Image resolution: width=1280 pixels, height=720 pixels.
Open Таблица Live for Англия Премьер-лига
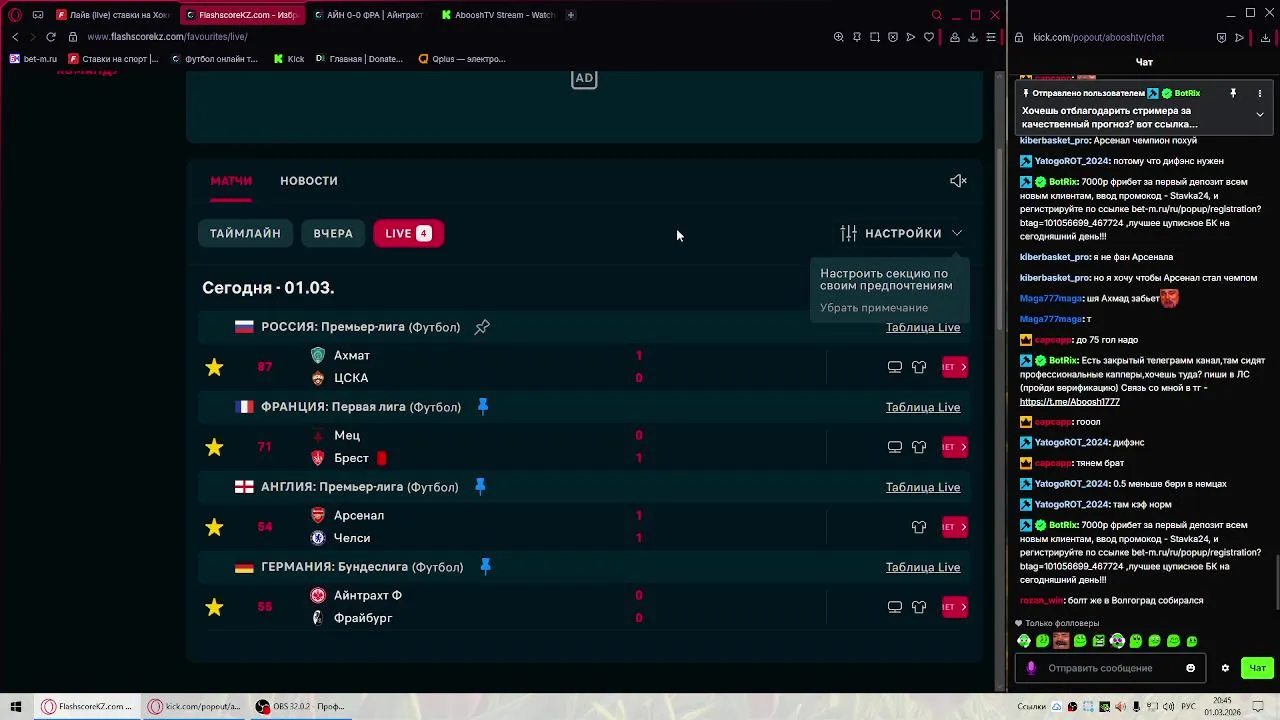click(x=922, y=487)
